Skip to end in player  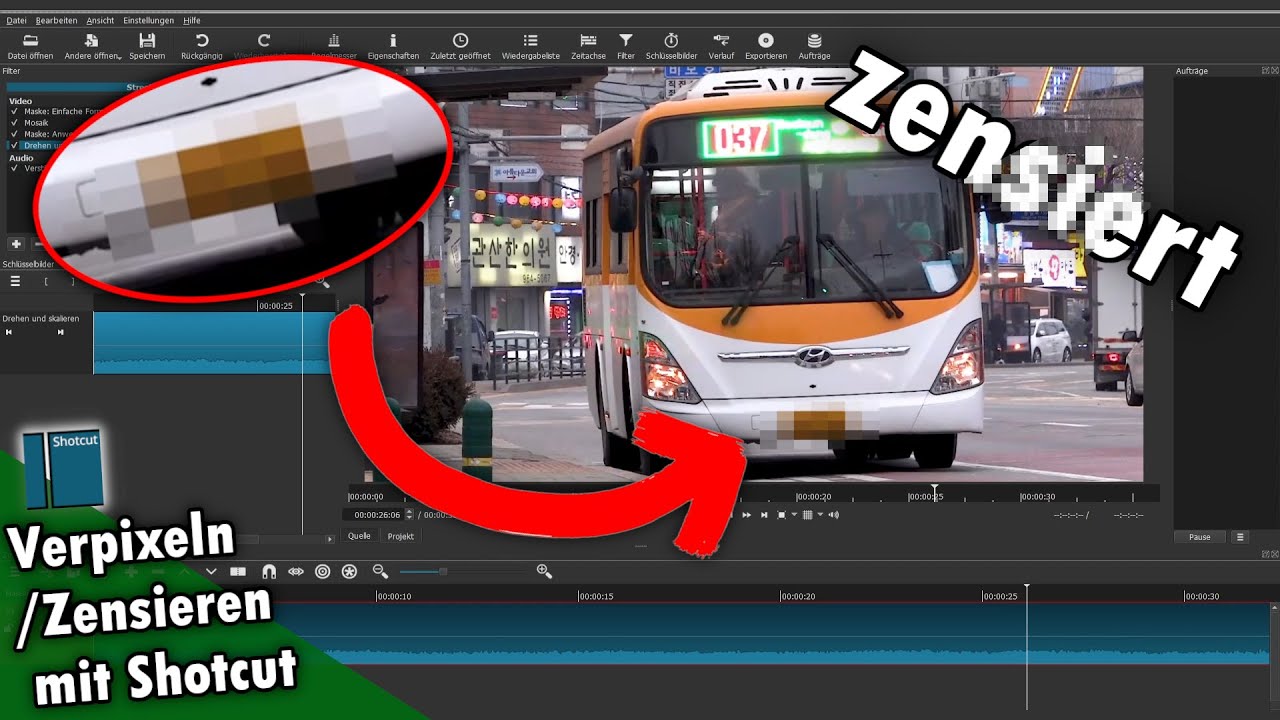point(764,515)
